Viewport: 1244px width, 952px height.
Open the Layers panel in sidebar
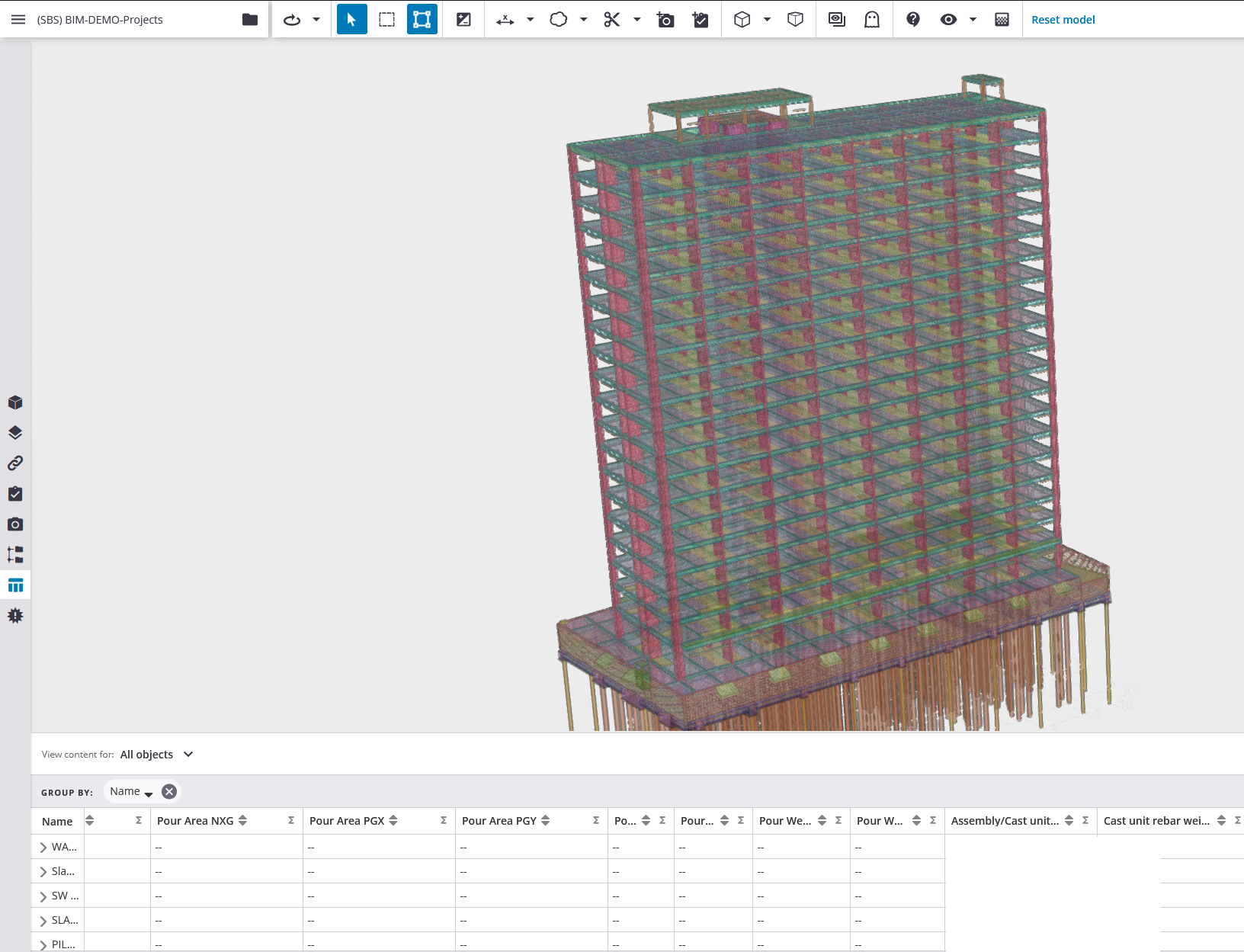pos(15,432)
